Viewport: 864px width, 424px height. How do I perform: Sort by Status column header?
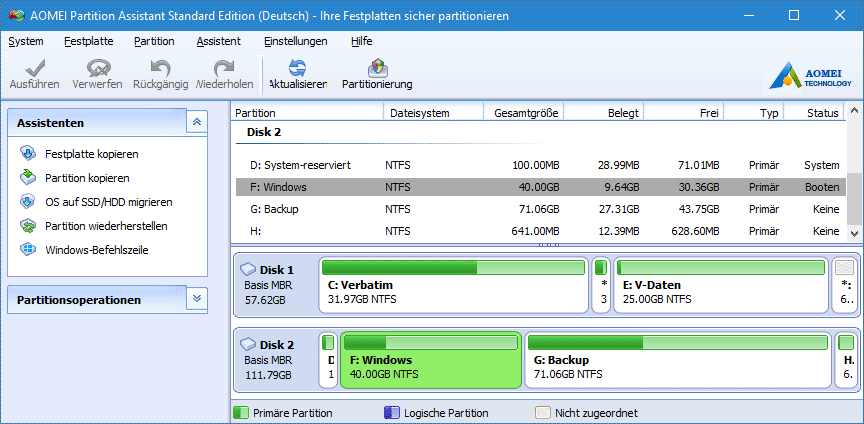tap(814, 113)
